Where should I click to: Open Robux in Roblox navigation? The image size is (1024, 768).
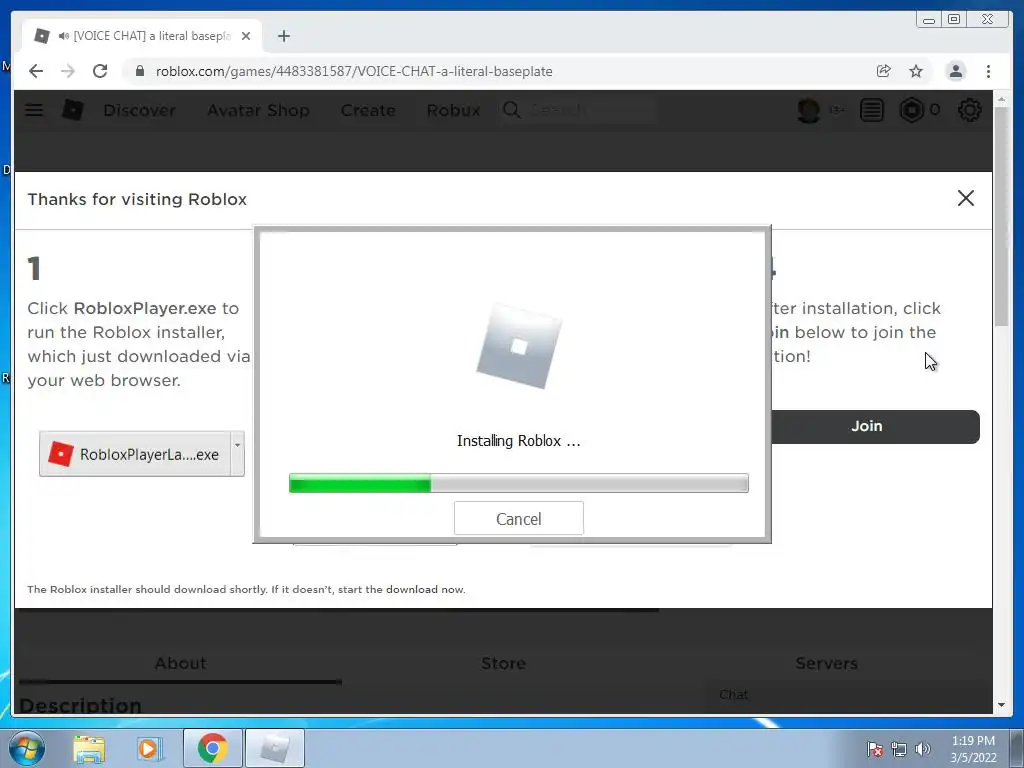click(x=453, y=110)
